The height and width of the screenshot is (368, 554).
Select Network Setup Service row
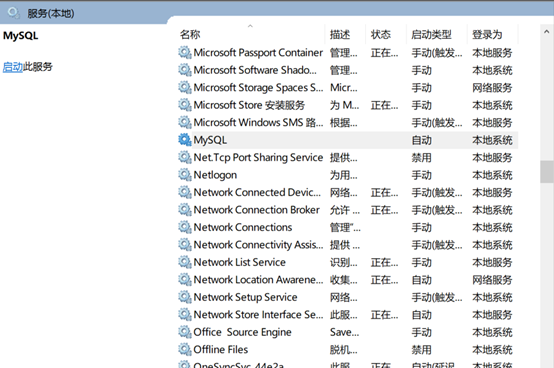point(246,297)
